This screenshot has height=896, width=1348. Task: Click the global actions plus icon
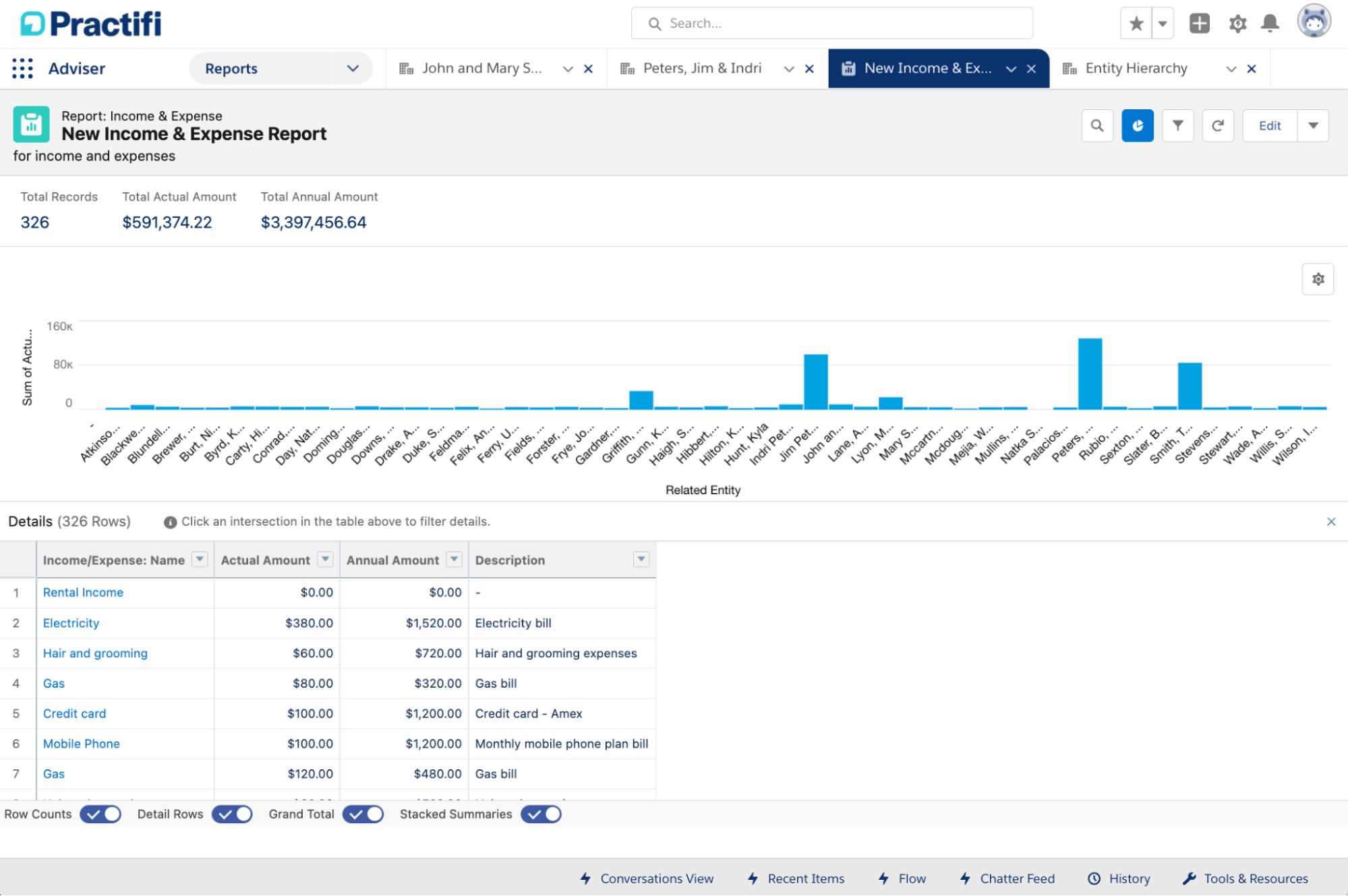[1199, 24]
